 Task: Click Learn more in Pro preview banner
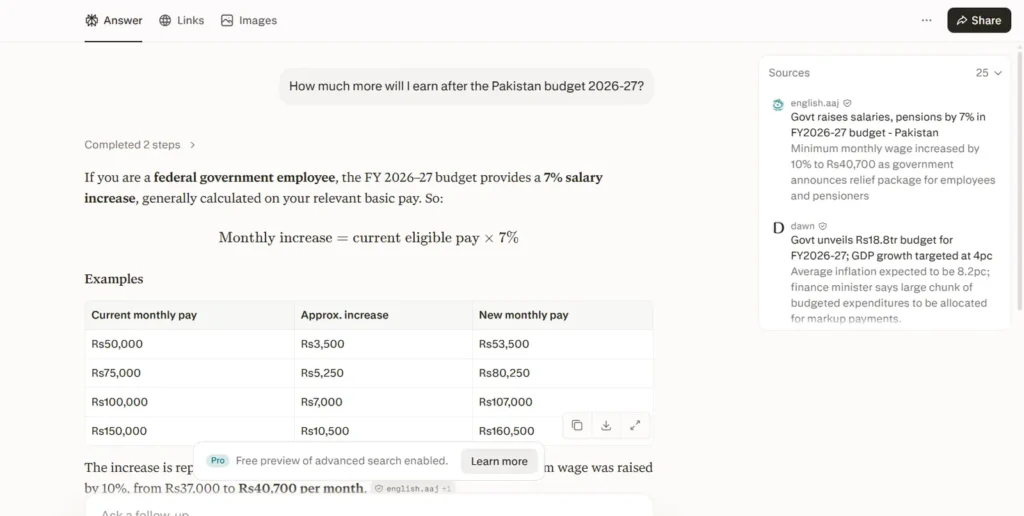pos(499,461)
